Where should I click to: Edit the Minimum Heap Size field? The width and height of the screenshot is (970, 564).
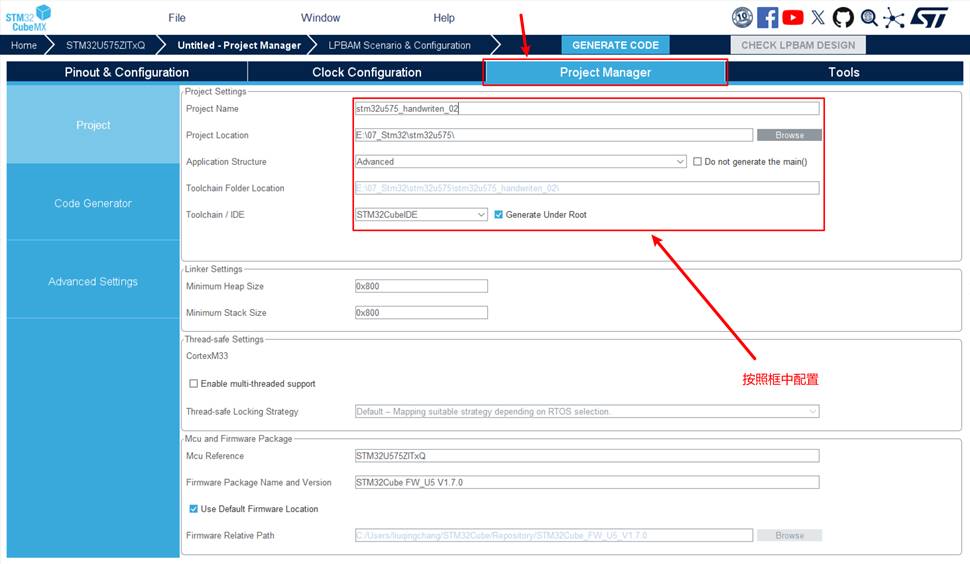point(421,286)
